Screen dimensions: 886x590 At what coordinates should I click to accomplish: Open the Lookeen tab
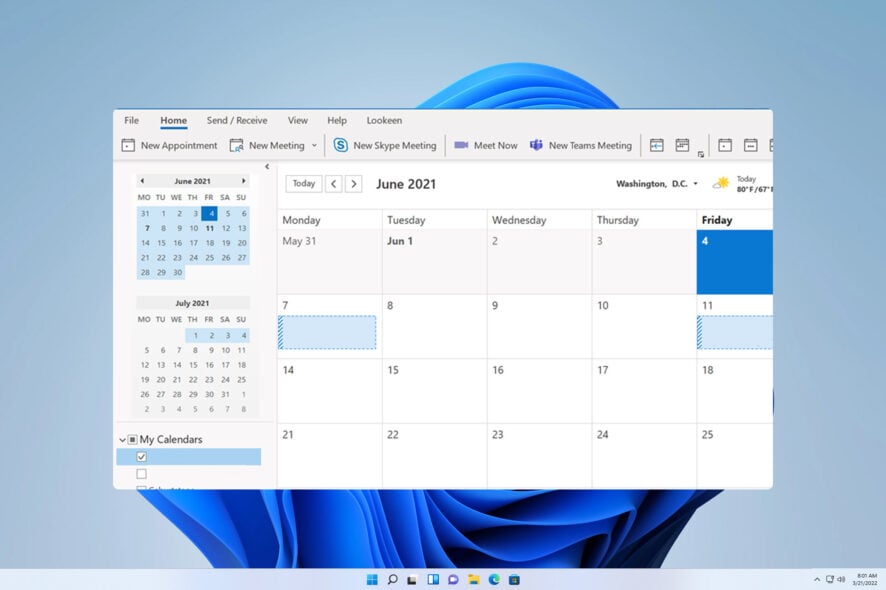[384, 120]
